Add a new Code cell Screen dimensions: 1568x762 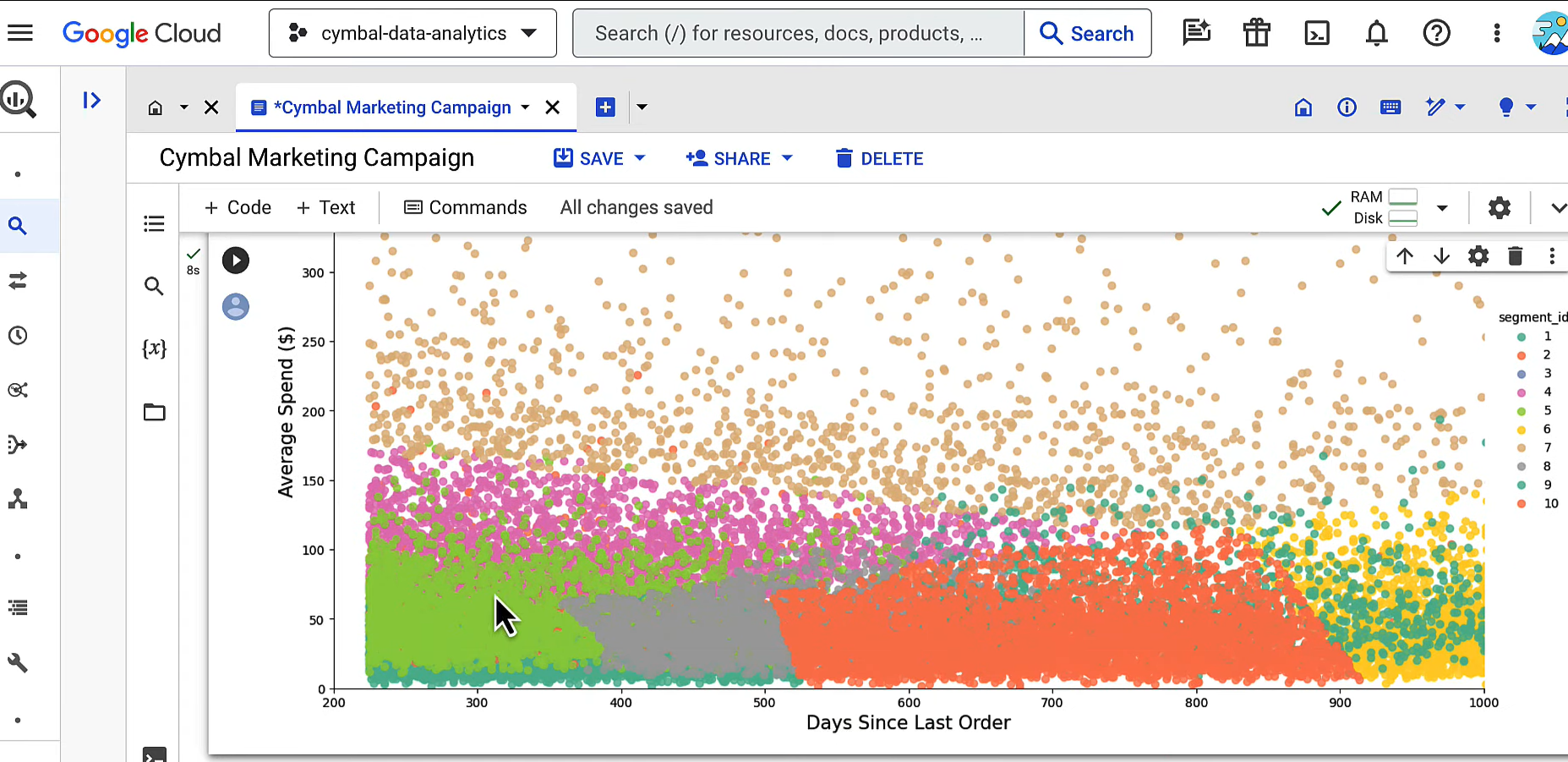[x=238, y=207]
